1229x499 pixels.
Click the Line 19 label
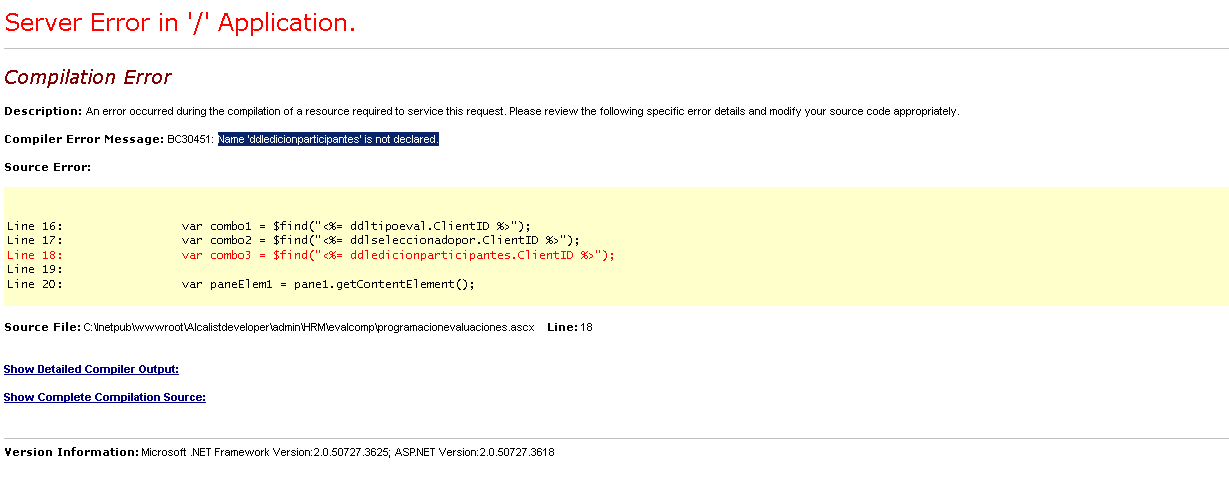[35, 269]
